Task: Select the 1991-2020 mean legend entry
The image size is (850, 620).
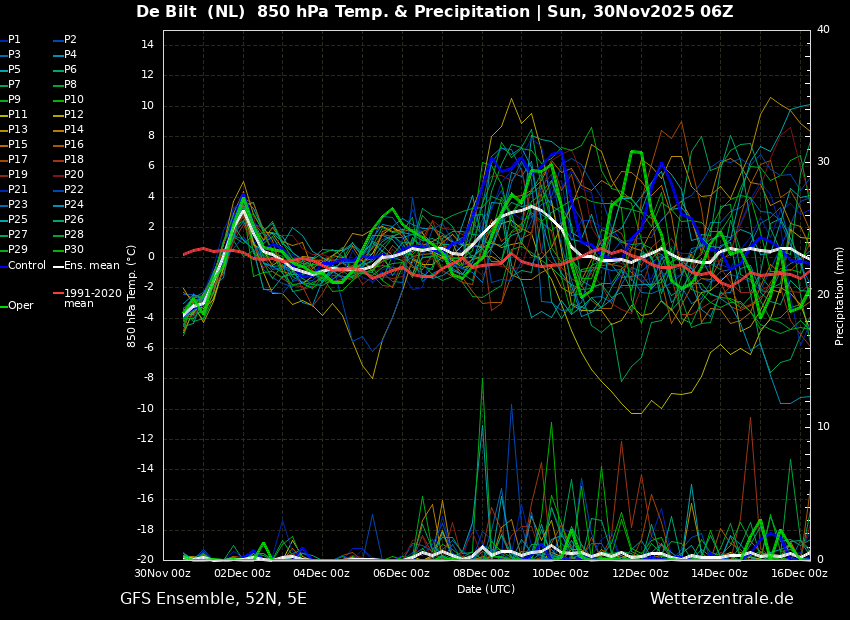Action: pos(88,298)
